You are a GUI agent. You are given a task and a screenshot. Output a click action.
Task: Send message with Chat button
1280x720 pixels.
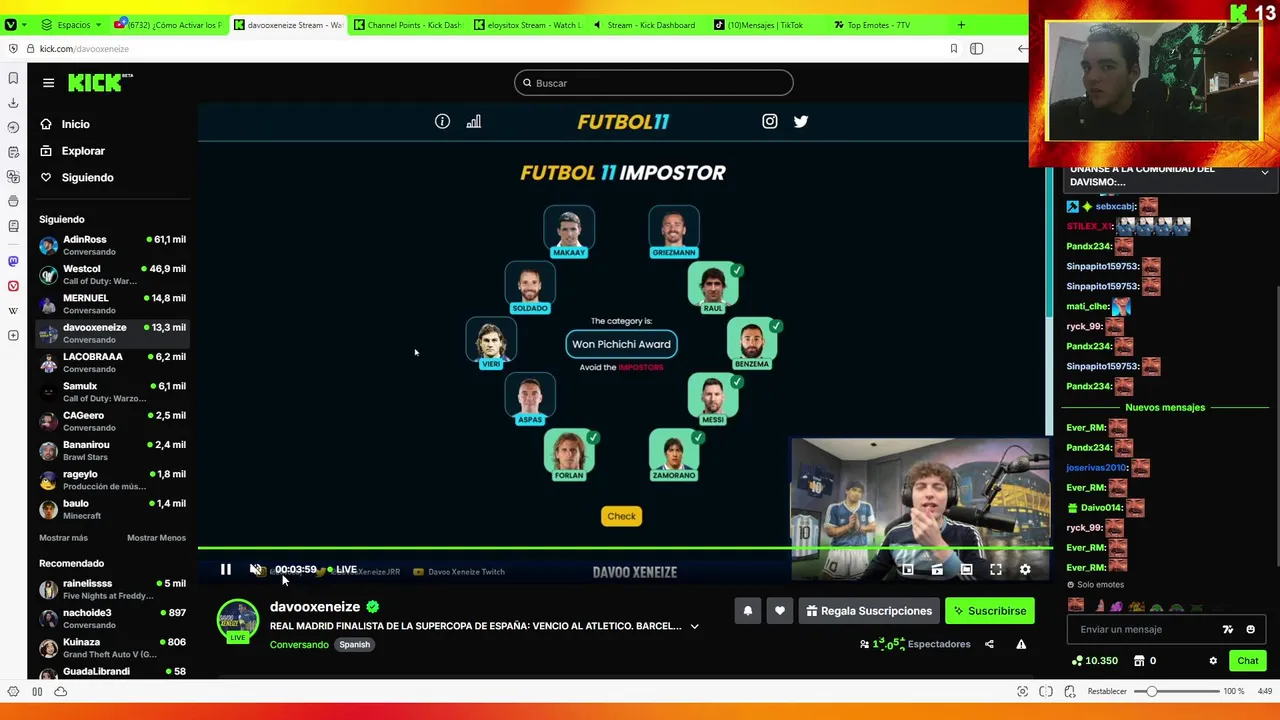[1248, 661]
